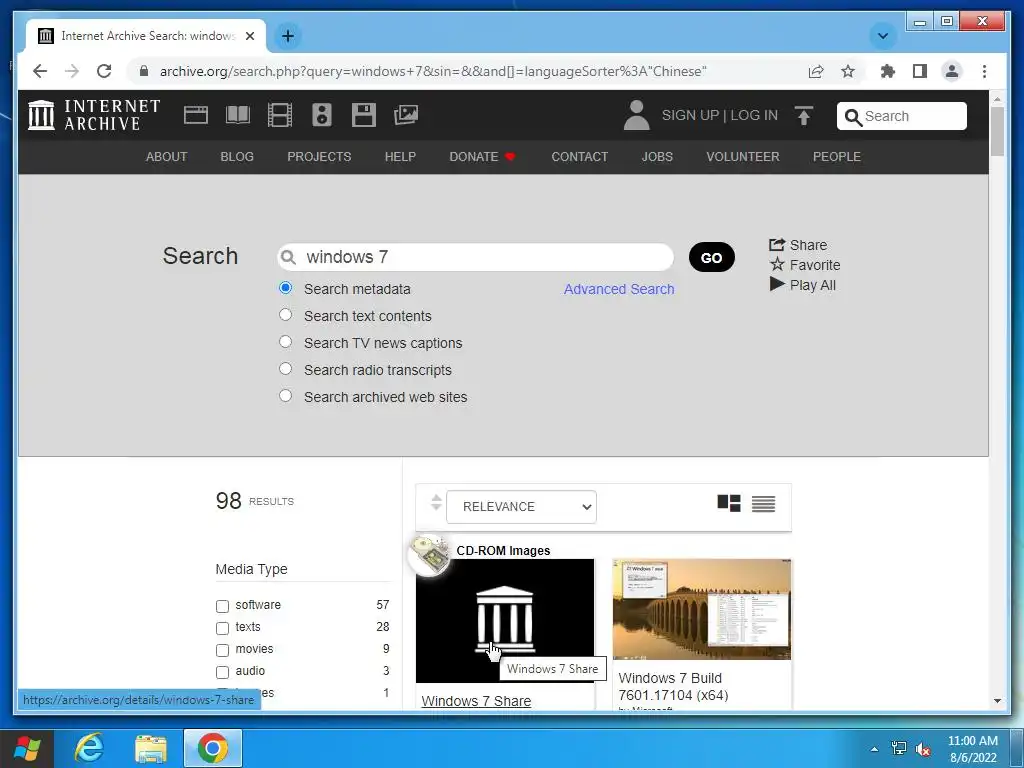Click the Upload arrow icon
The image size is (1024, 768).
[804, 116]
